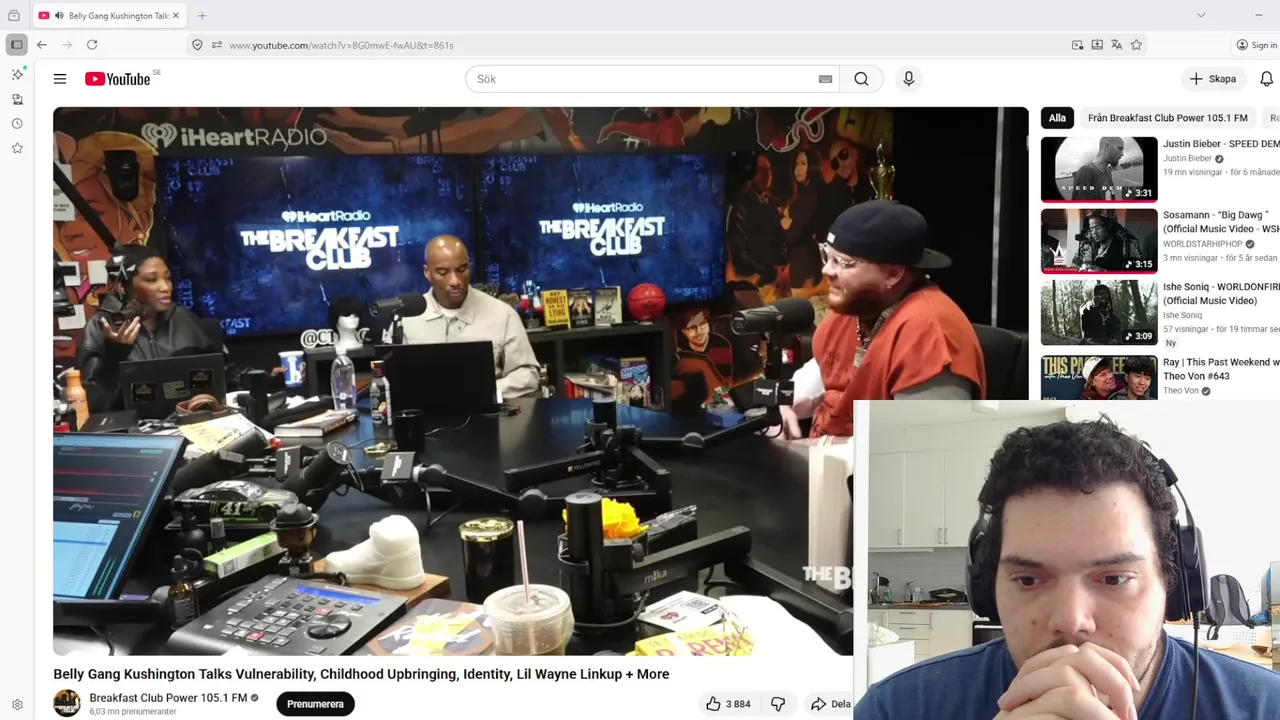Open Sosamann Big Dawg video title
This screenshot has width=1280, height=720.
[1221, 222]
